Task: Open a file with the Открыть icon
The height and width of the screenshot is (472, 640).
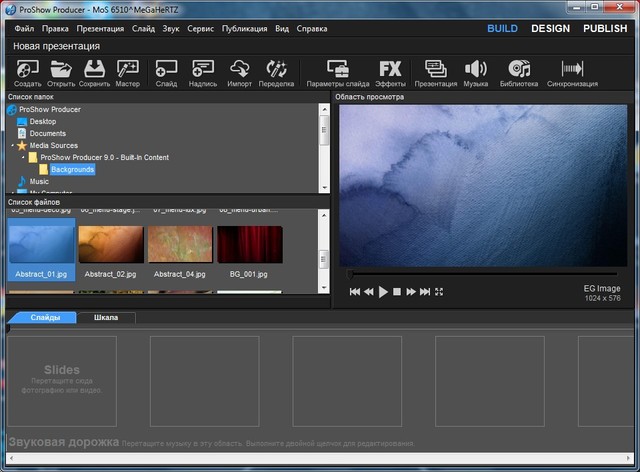Action: coord(62,70)
